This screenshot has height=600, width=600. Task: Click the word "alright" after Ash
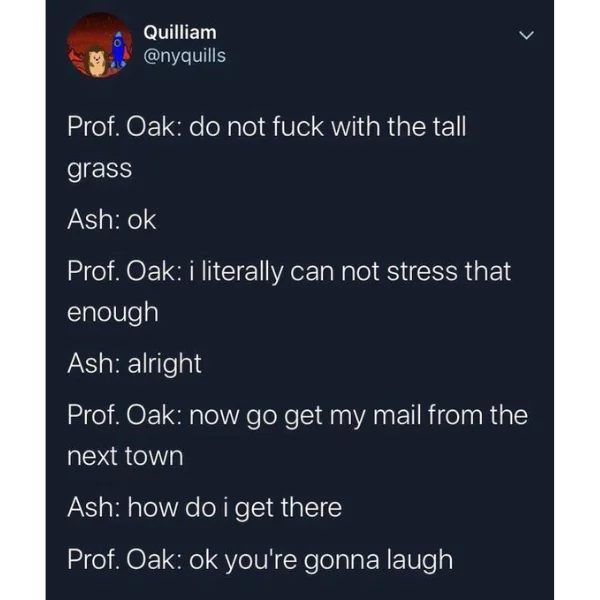[x=165, y=363]
